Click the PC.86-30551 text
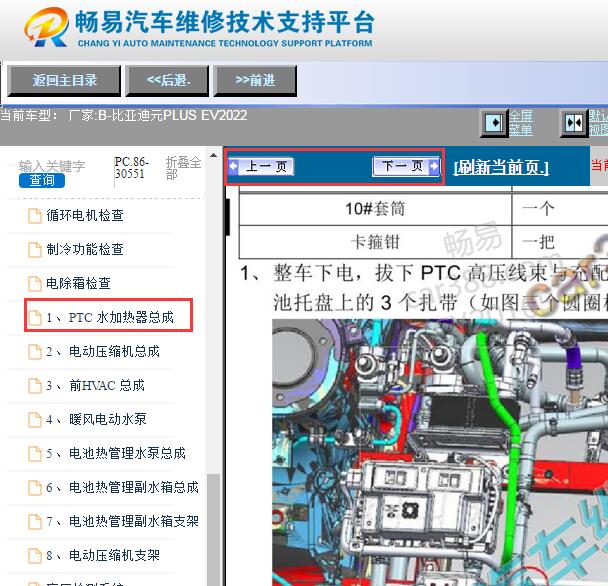608x586 pixels. pyautogui.click(x=131, y=168)
